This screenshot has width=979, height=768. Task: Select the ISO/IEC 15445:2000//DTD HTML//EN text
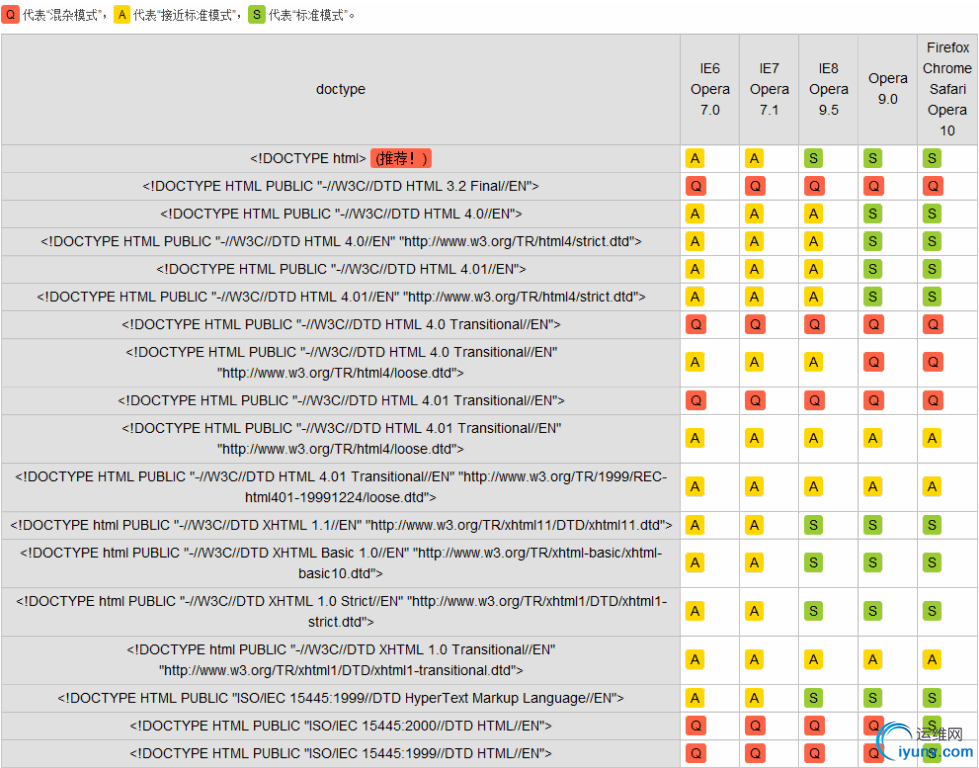coord(341,726)
